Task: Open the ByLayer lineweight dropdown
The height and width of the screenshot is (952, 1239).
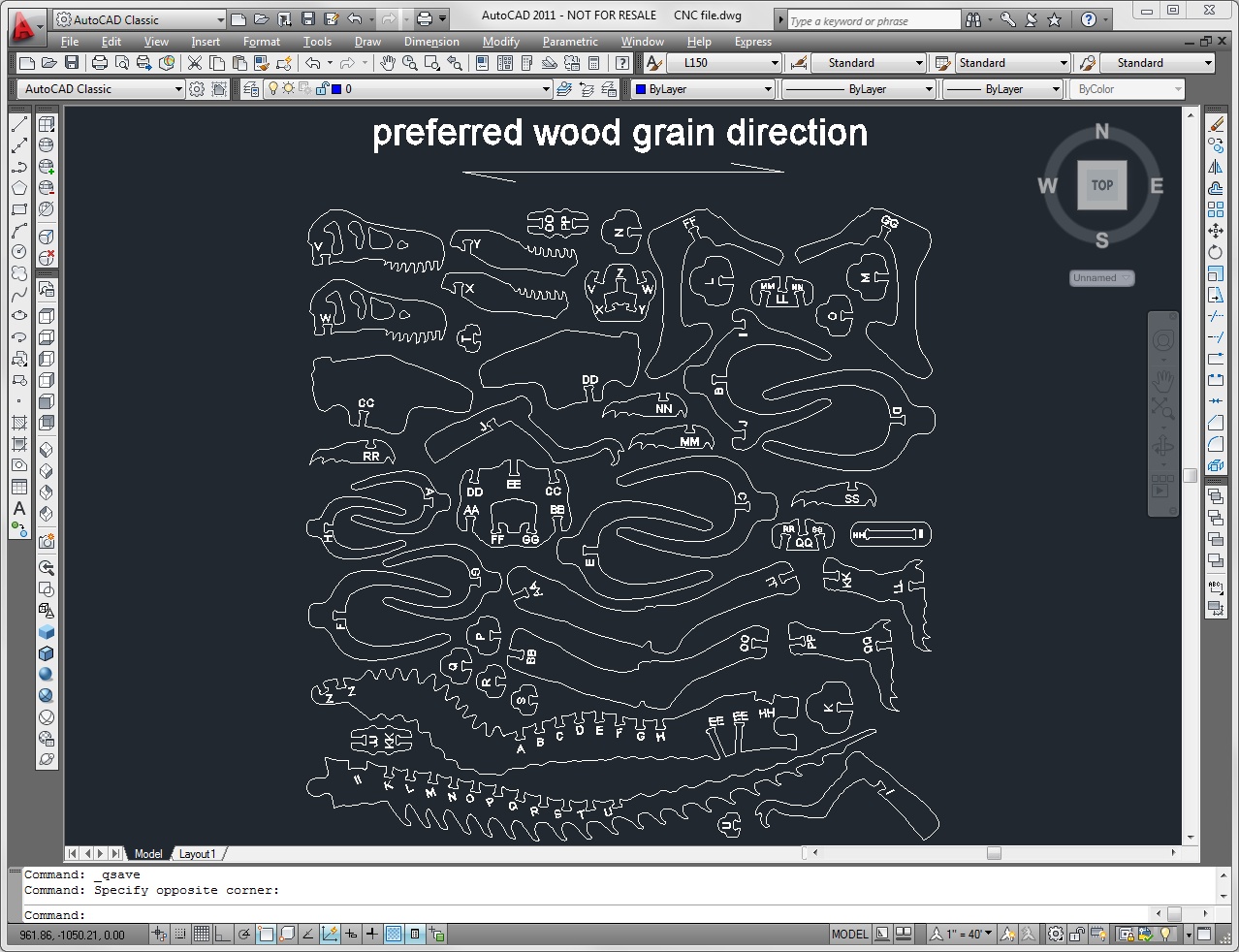Action: click(1003, 89)
